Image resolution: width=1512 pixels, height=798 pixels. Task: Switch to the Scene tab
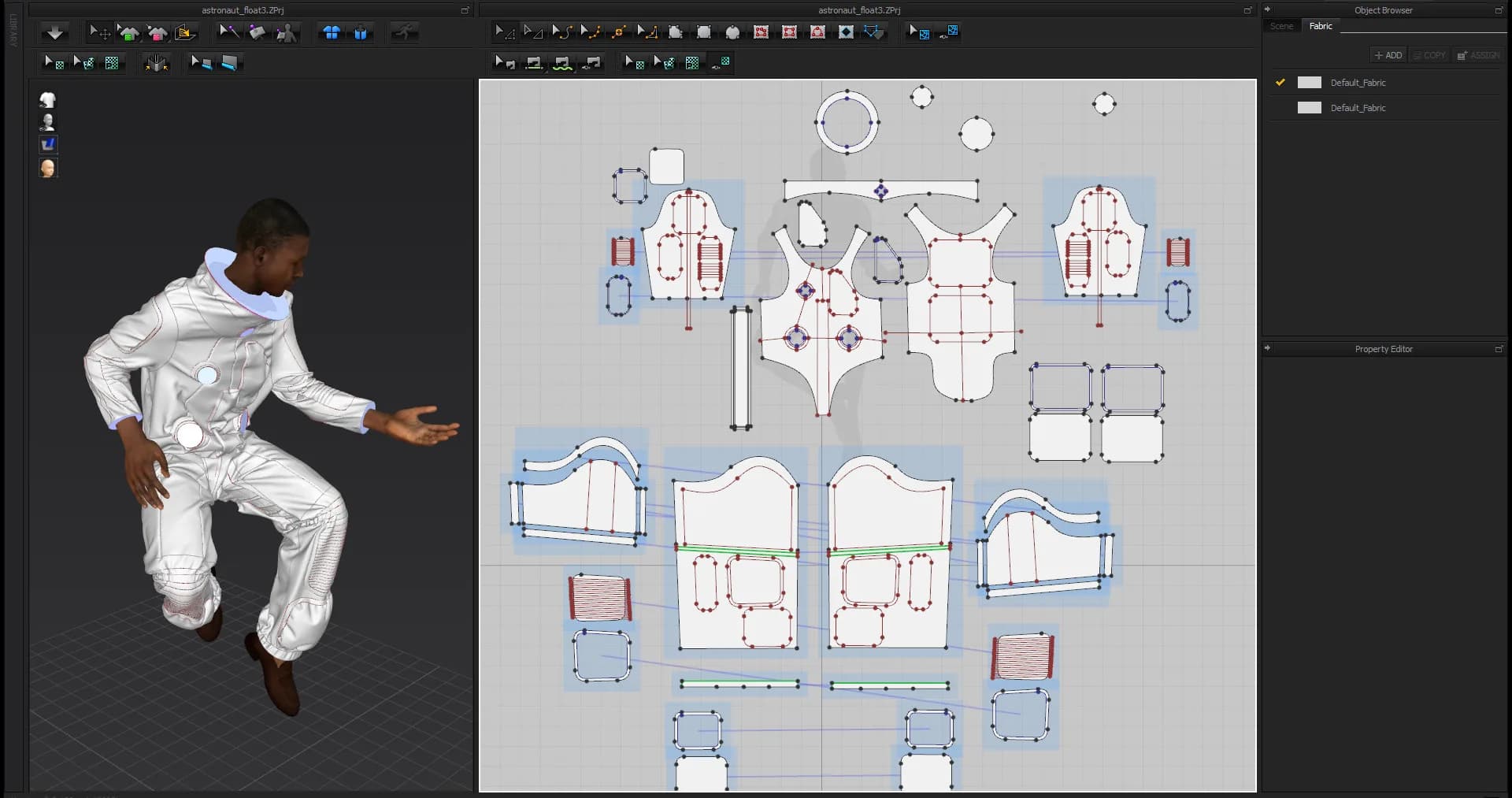(1281, 26)
